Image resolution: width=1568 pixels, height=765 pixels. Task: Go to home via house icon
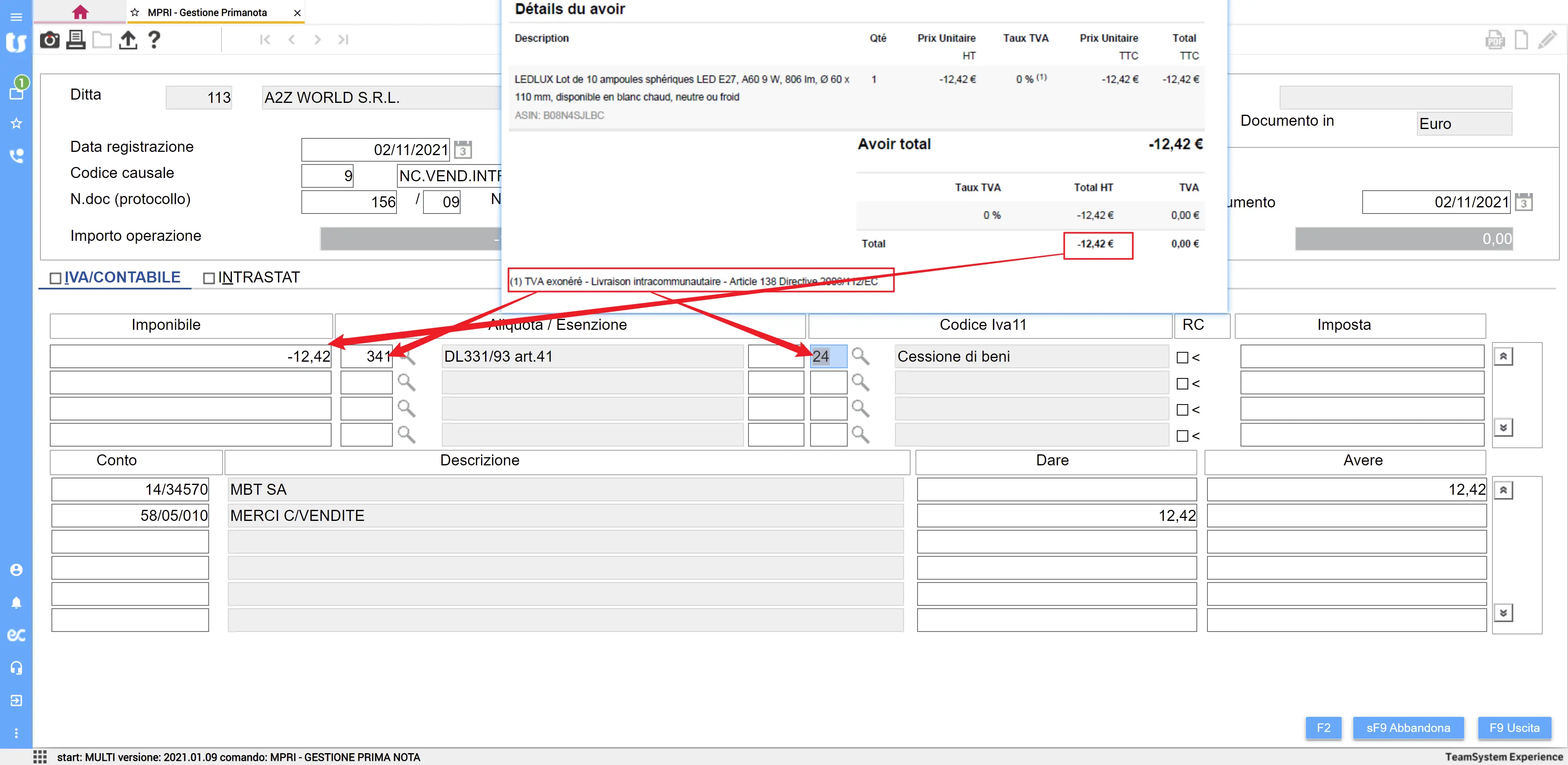click(x=80, y=12)
